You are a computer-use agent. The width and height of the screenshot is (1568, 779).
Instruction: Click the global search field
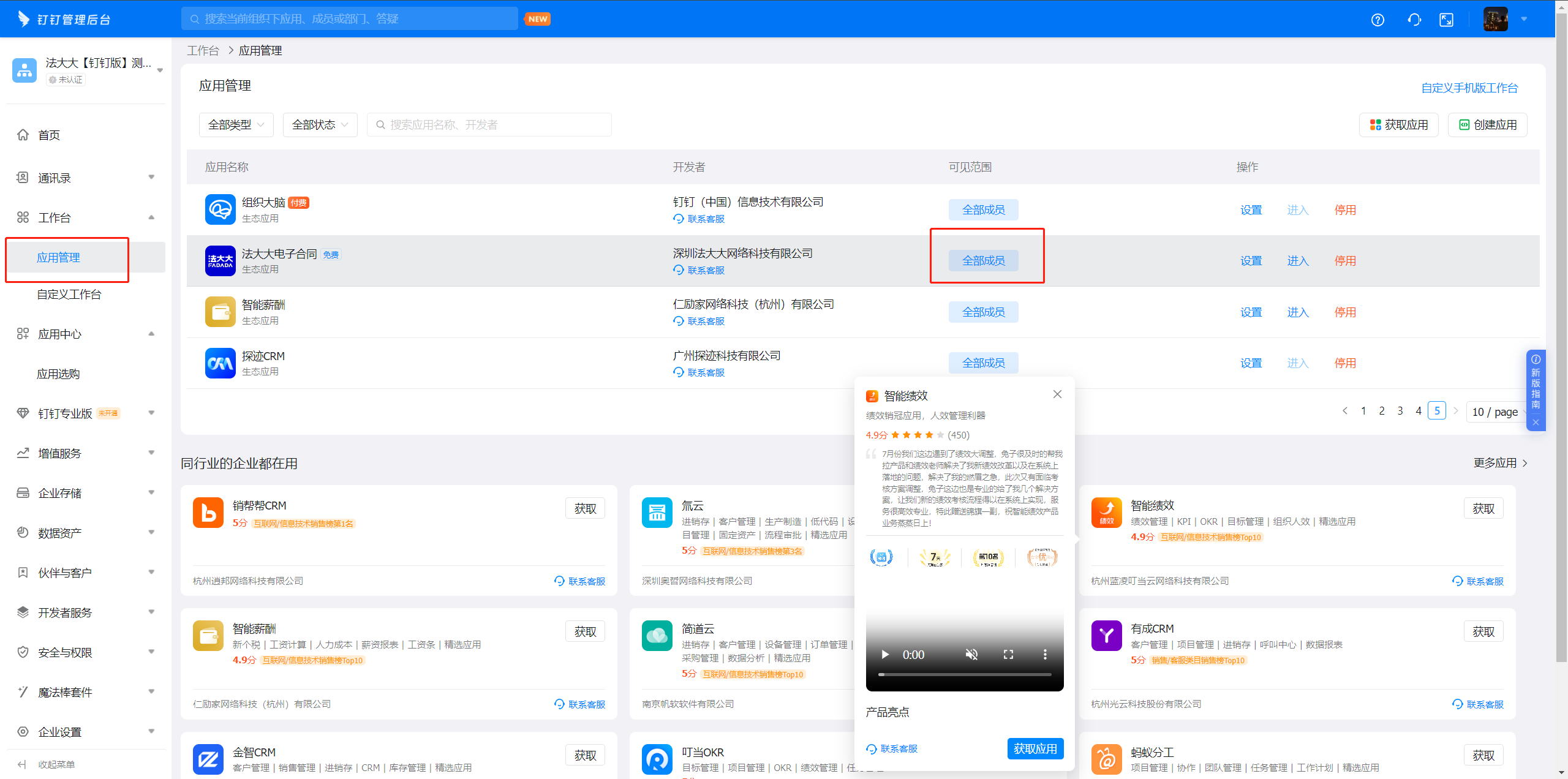tap(349, 19)
